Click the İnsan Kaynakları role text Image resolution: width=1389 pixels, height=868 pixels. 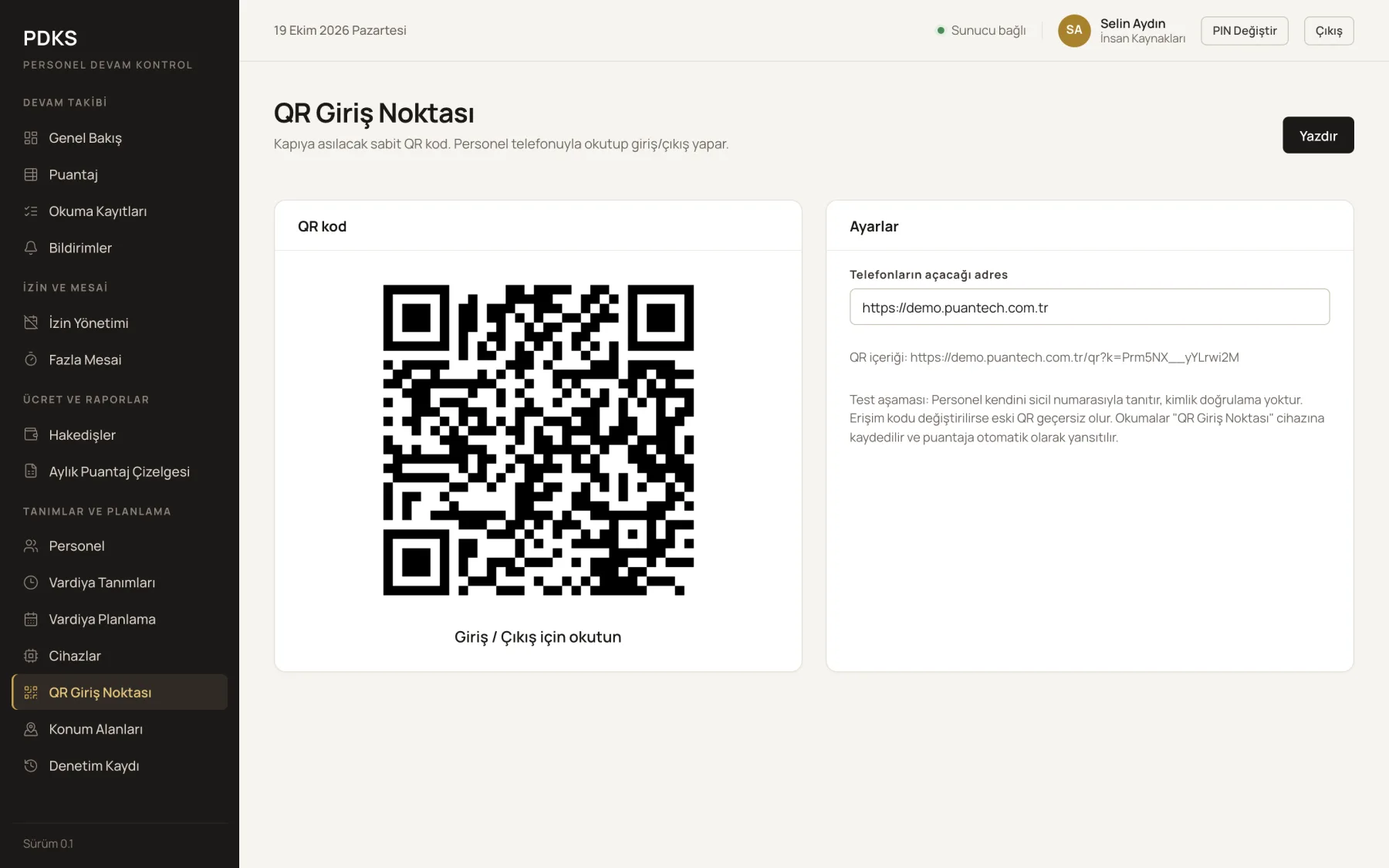(x=1143, y=39)
